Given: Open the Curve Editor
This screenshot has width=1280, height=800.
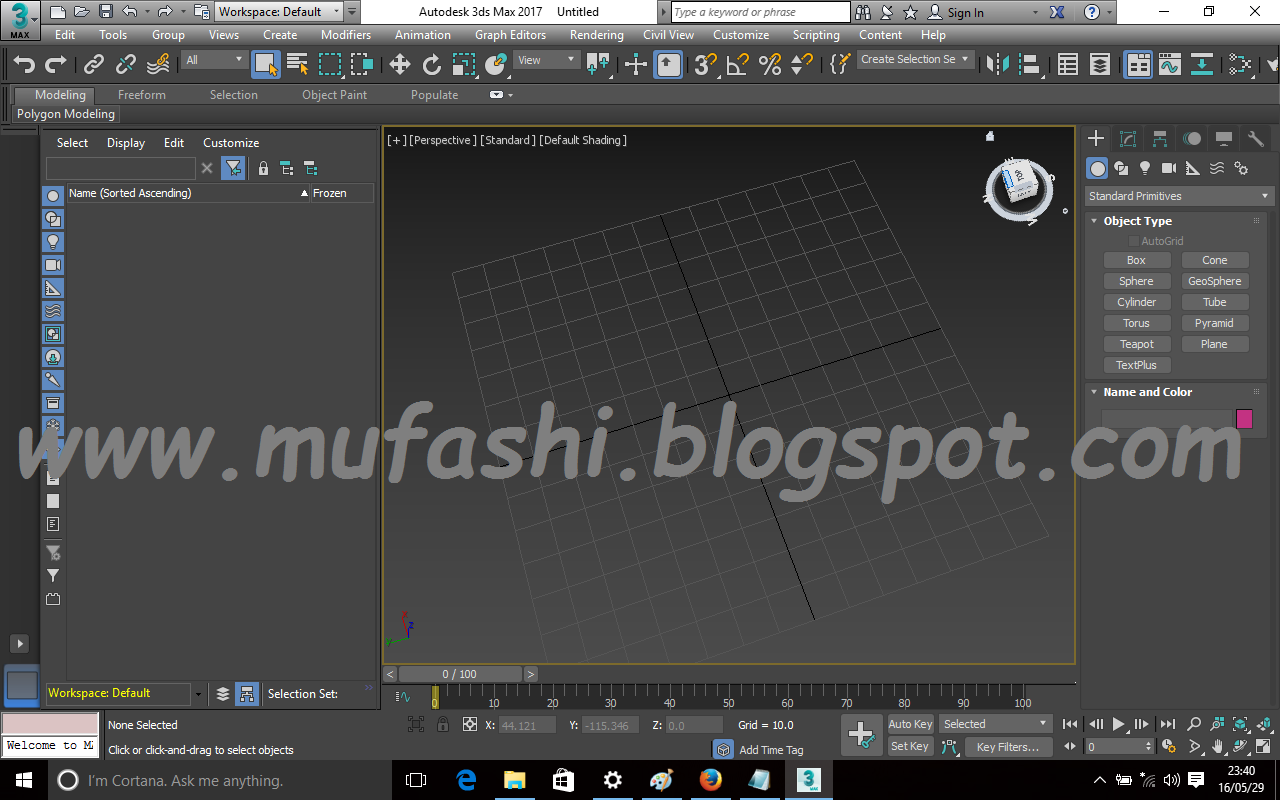Looking at the screenshot, I should pyautogui.click(x=1170, y=64).
